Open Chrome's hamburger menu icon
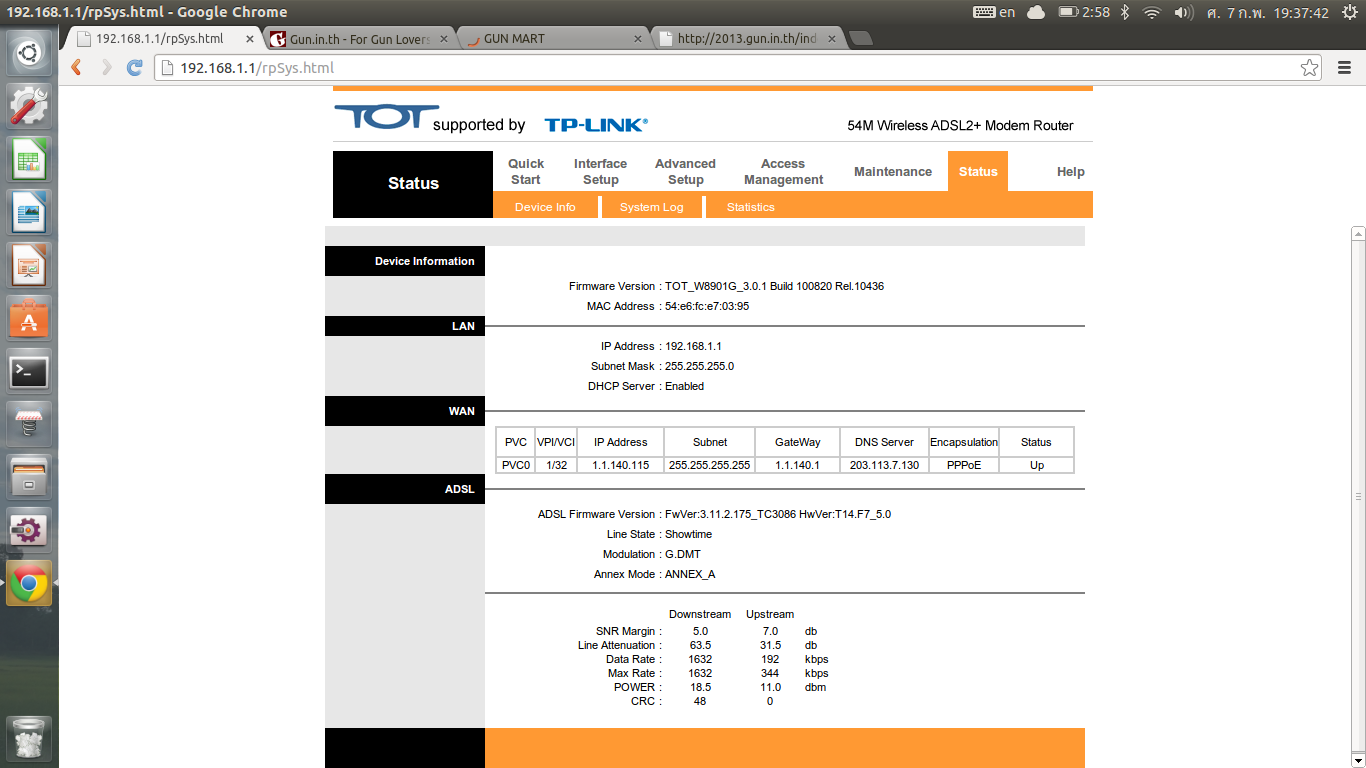 [1344, 68]
